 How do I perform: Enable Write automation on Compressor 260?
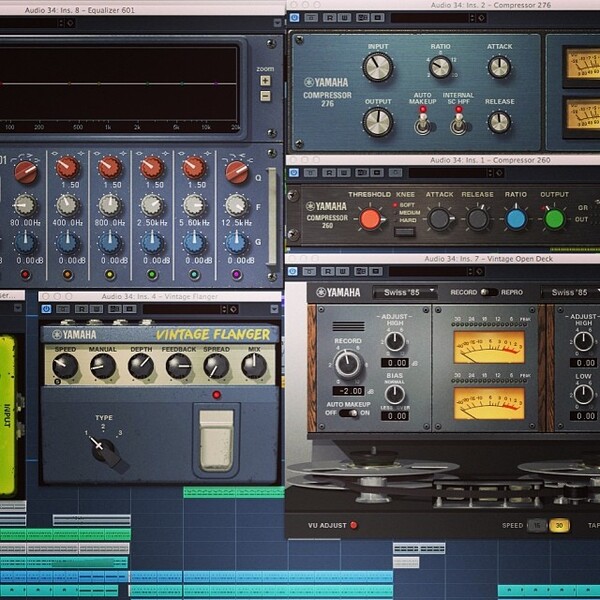(x=343, y=173)
